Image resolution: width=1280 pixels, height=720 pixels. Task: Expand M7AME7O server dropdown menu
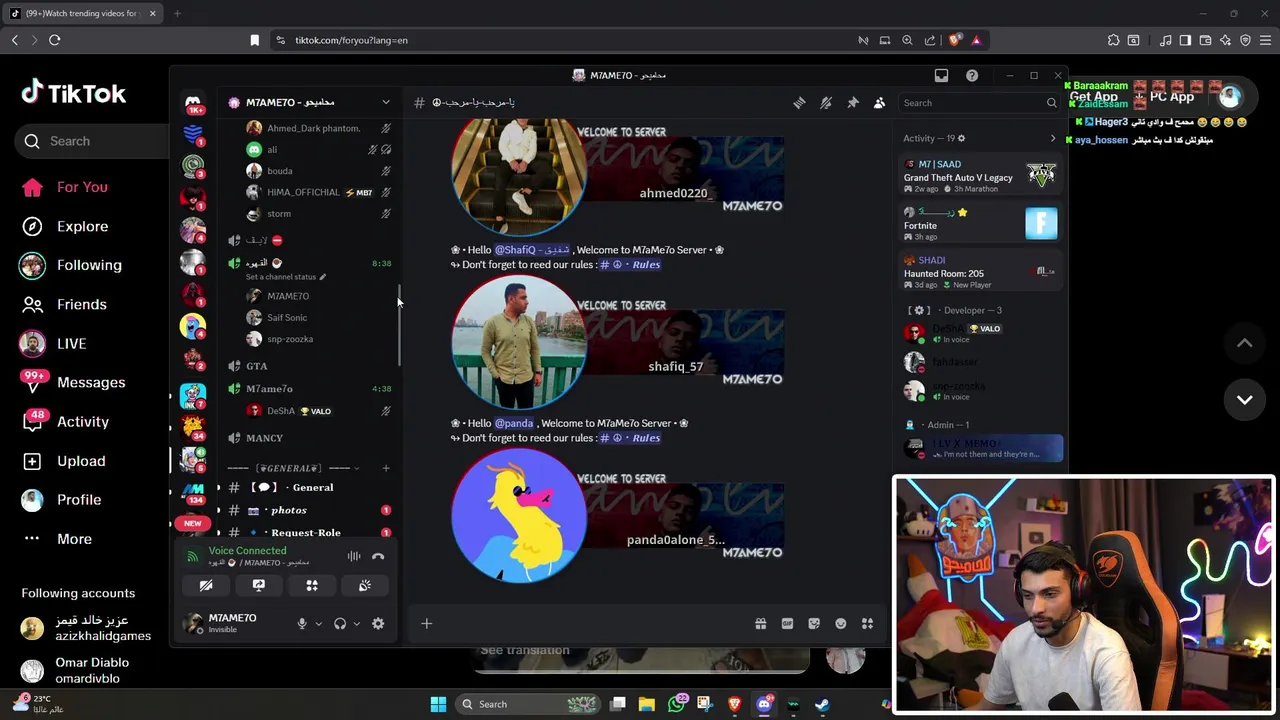click(x=386, y=102)
